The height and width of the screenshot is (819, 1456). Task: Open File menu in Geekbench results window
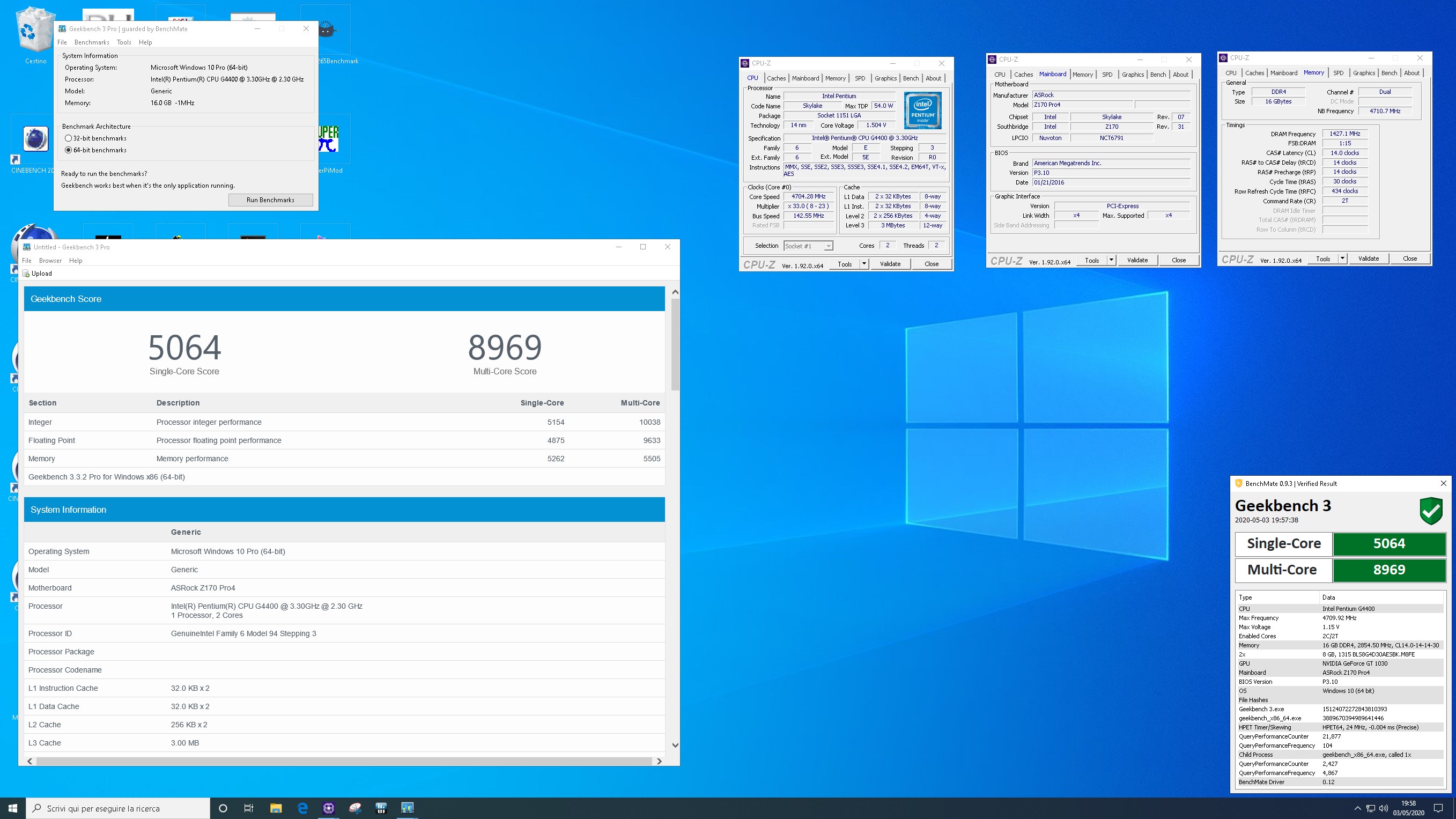tap(27, 261)
